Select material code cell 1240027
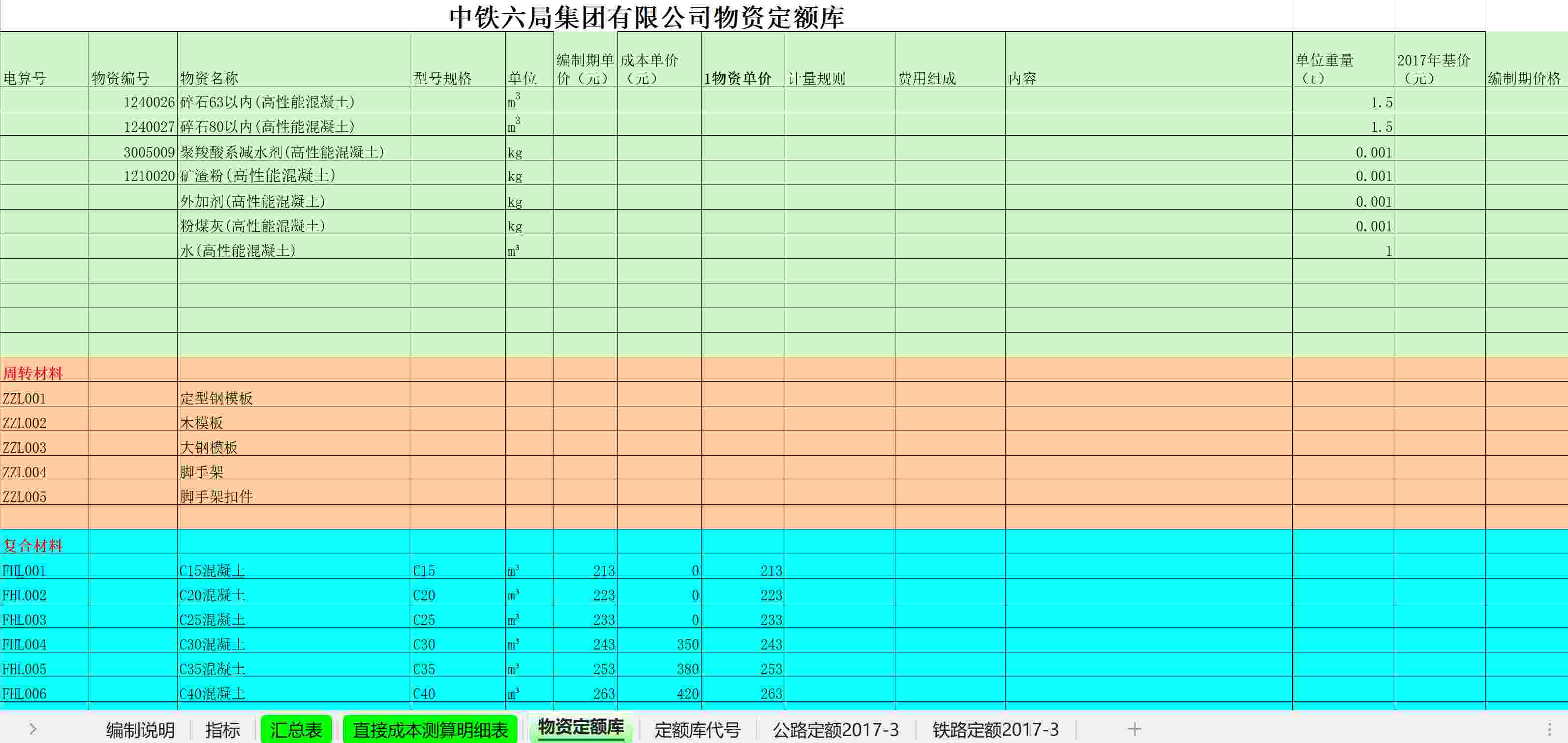 point(133,124)
